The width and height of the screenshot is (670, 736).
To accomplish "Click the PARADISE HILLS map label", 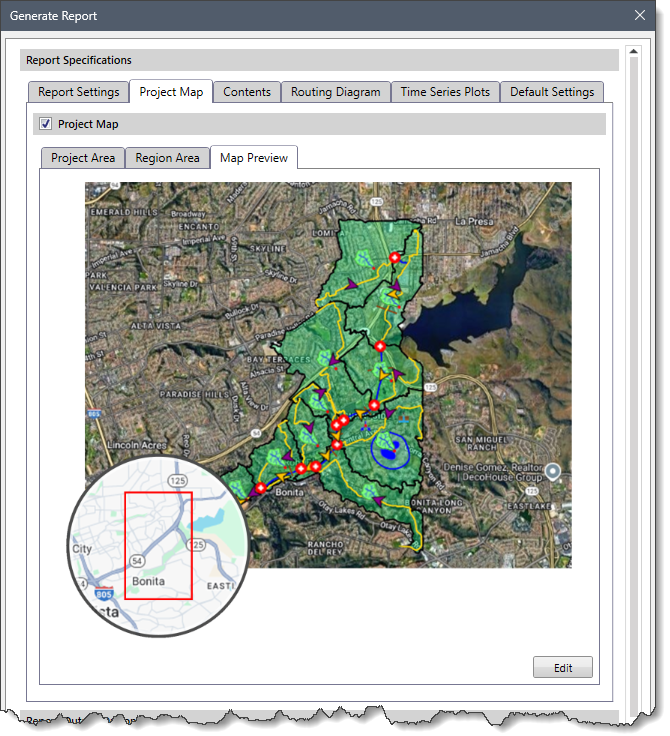I will coord(194,394).
